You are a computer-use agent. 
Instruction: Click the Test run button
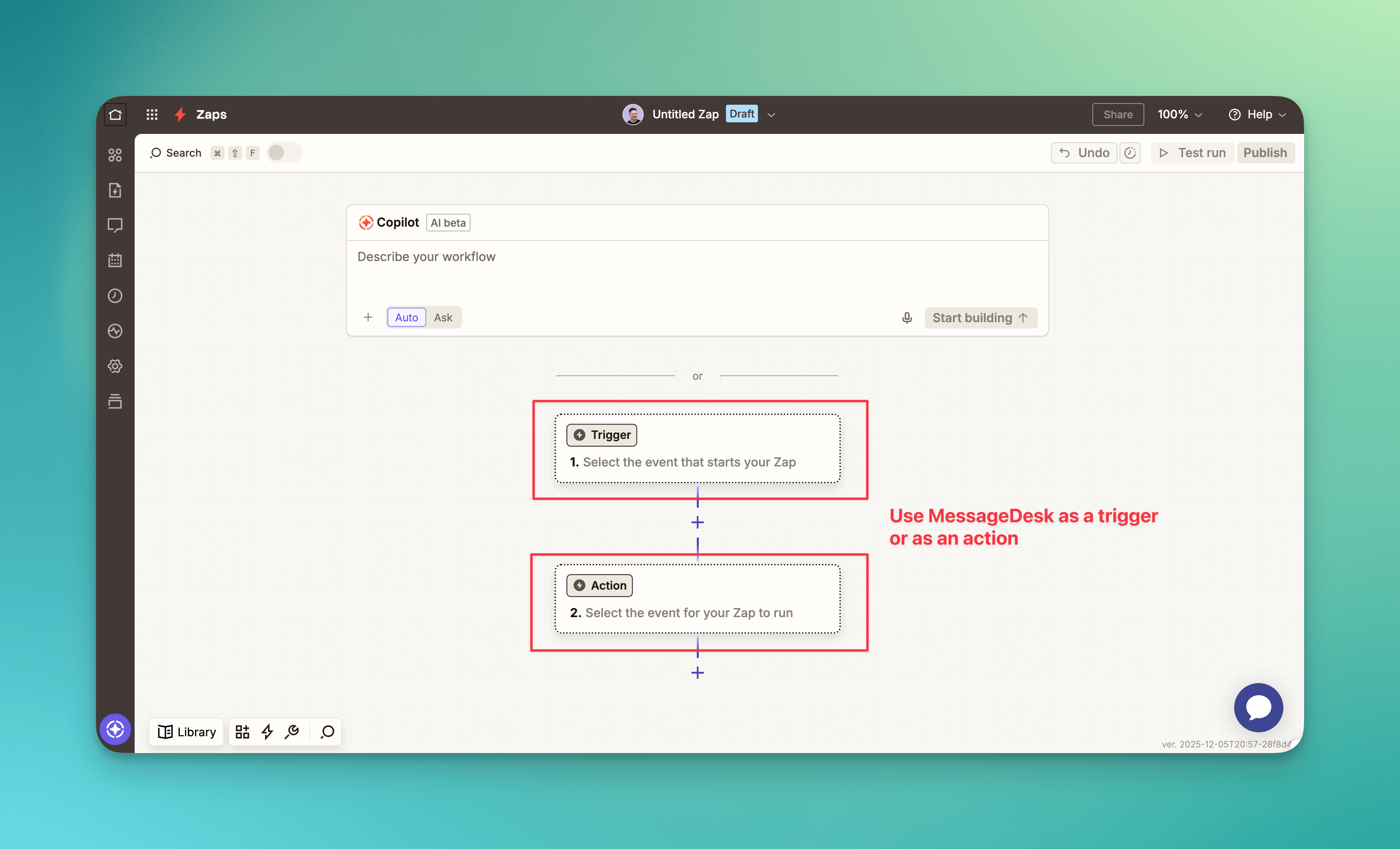click(1192, 153)
